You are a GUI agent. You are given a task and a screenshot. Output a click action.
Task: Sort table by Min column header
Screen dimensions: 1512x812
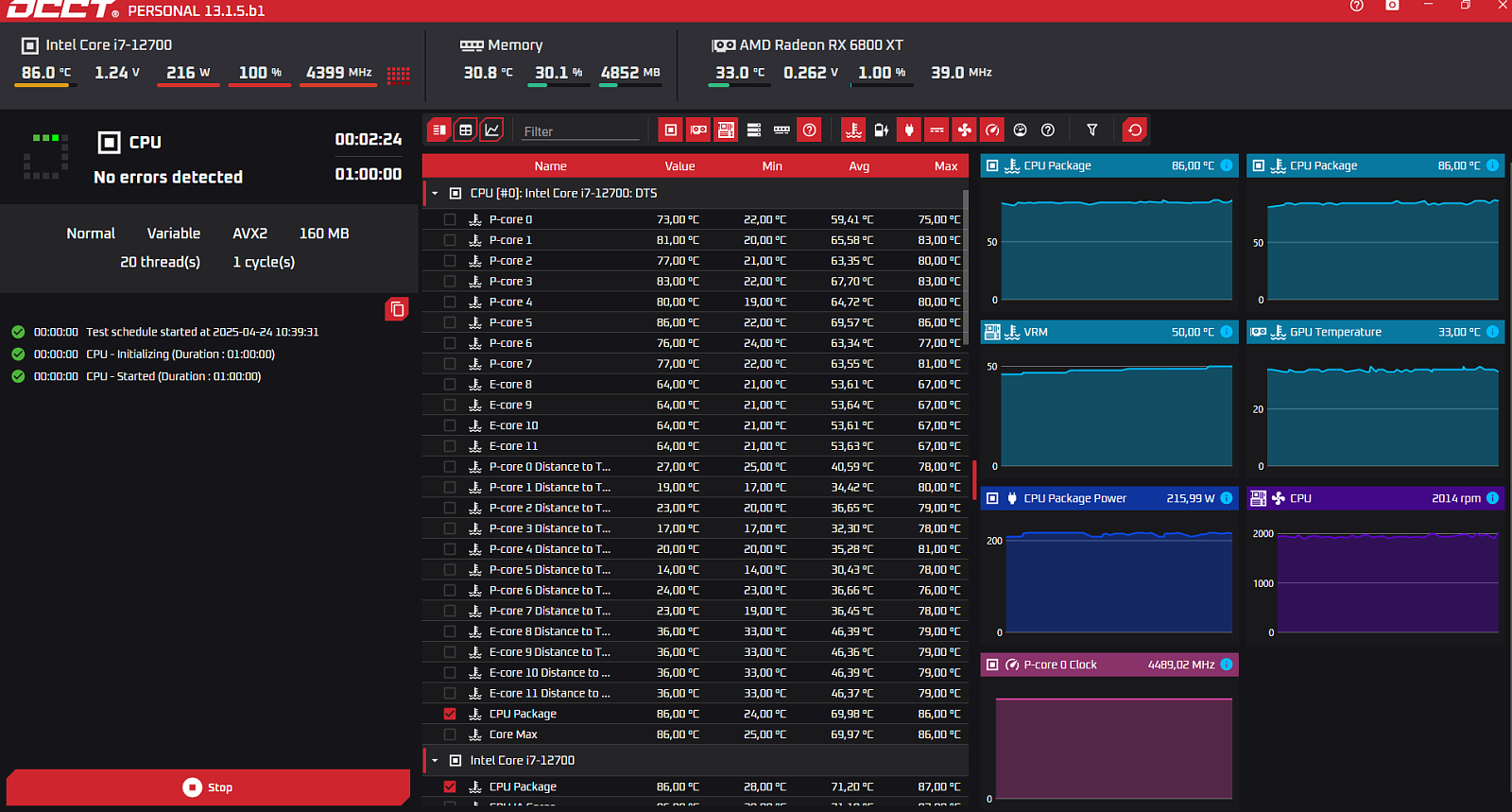[x=772, y=166]
